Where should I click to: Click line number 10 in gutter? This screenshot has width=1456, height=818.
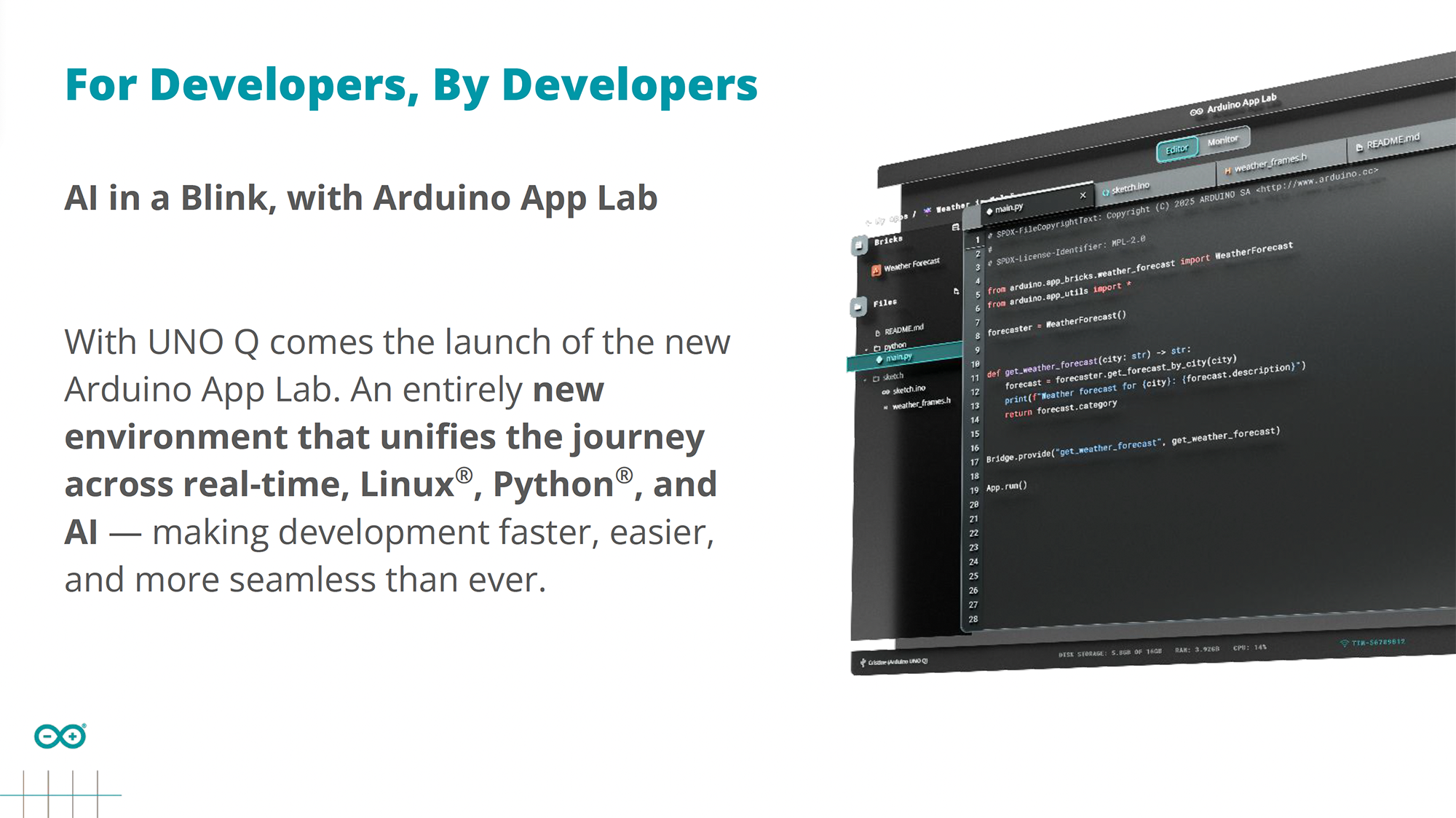click(976, 364)
